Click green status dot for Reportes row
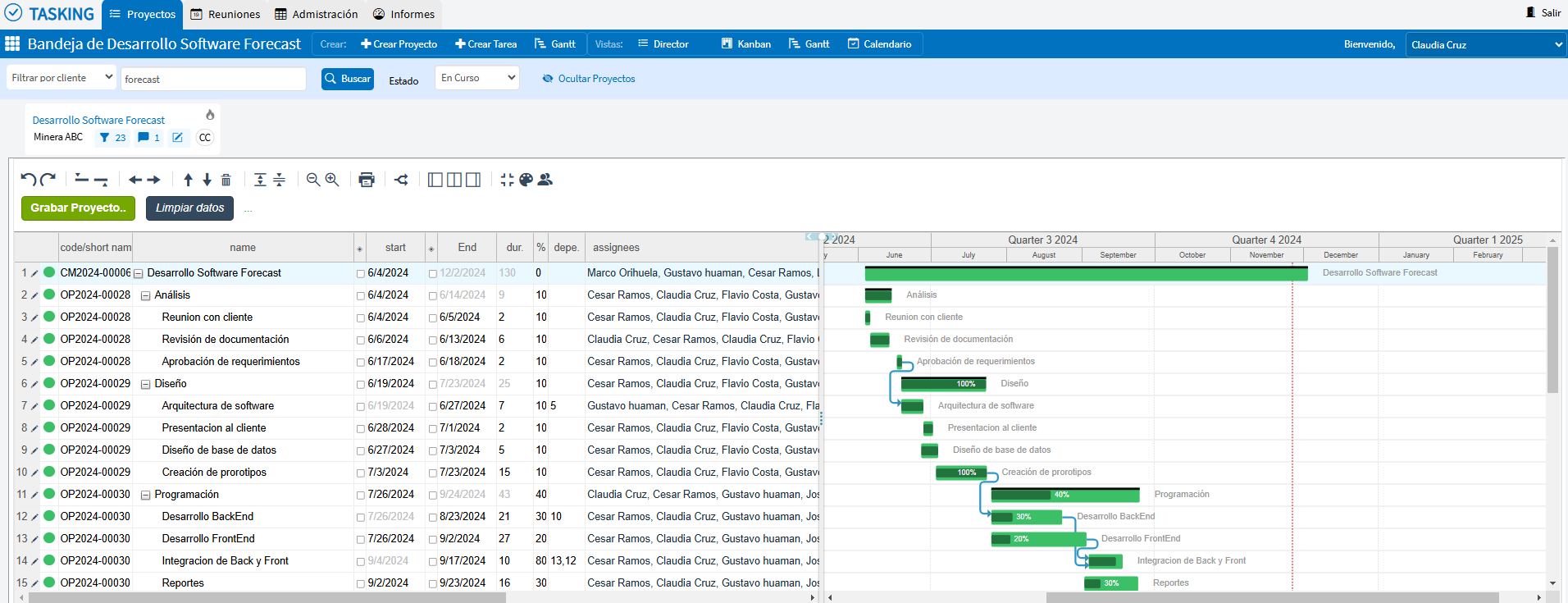1568x603 pixels. tap(49, 582)
